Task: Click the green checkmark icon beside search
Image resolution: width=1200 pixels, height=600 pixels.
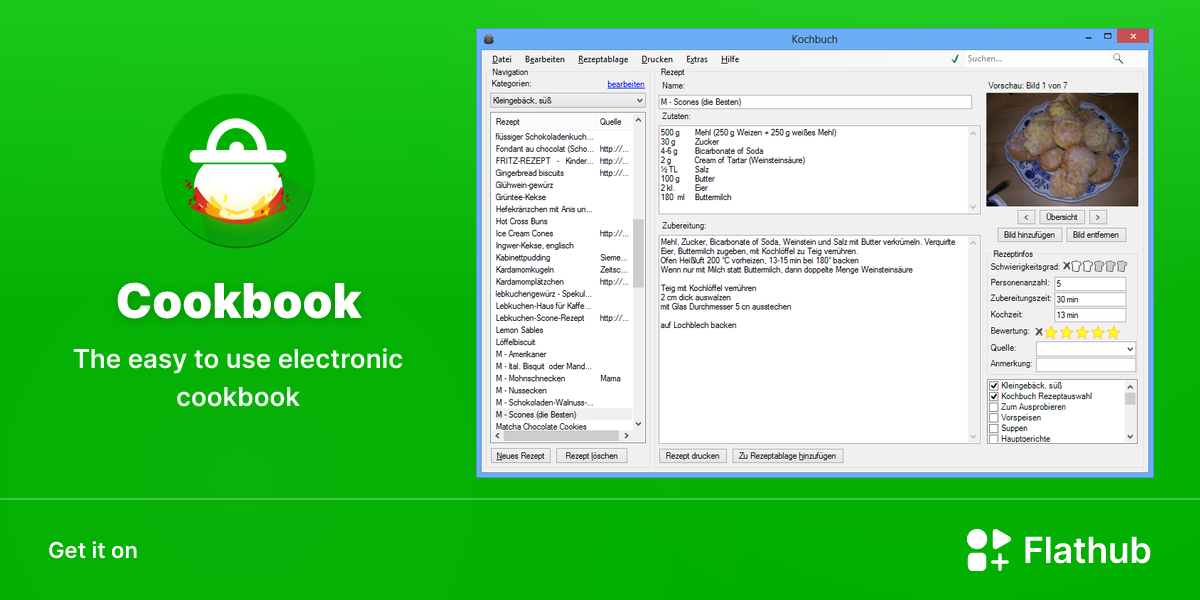Action: click(x=955, y=59)
